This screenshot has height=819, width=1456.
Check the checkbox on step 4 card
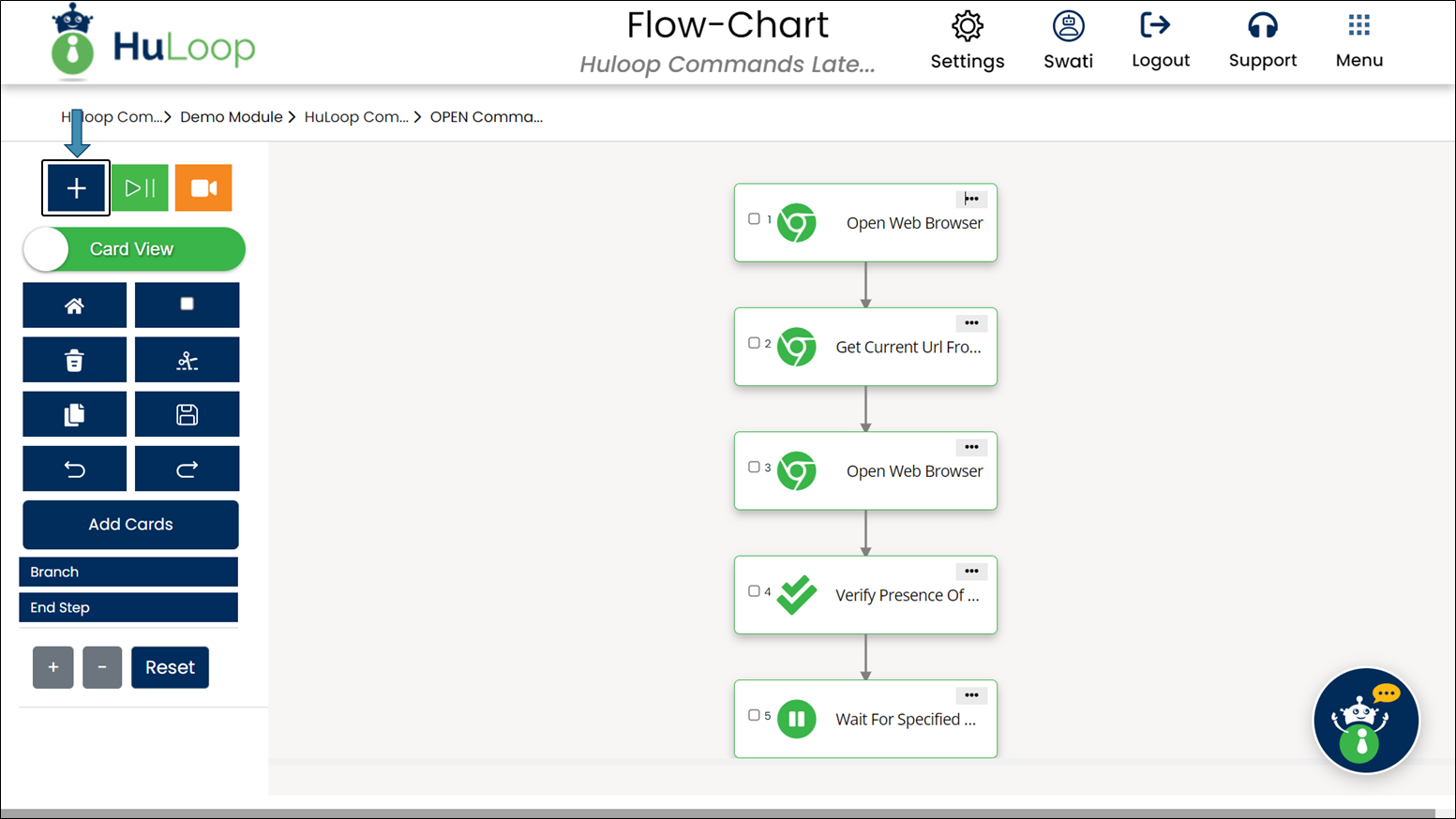(754, 591)
